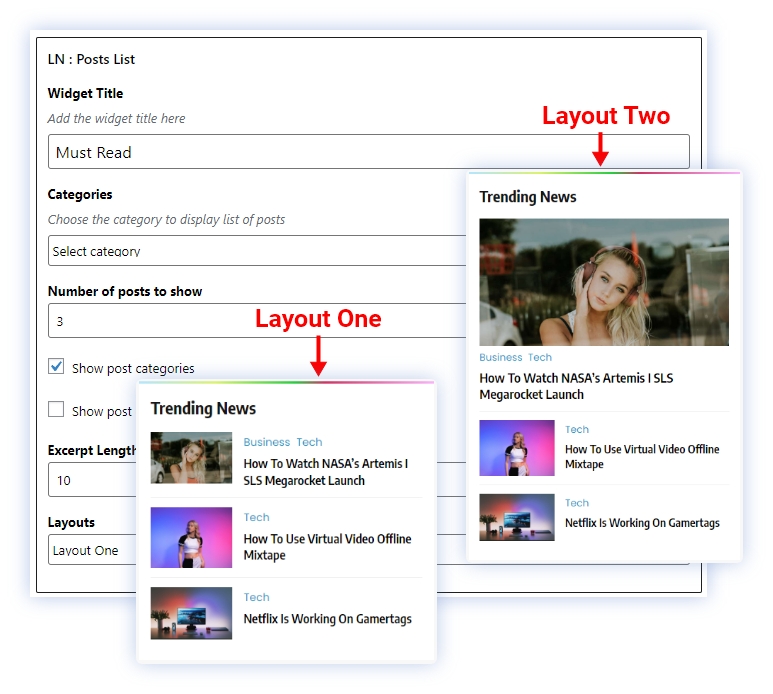The height and width of the screenshot is (694, 773).
Task: Open the Netflix Gamertags headline in Layout One
Action: click(327, 619)
